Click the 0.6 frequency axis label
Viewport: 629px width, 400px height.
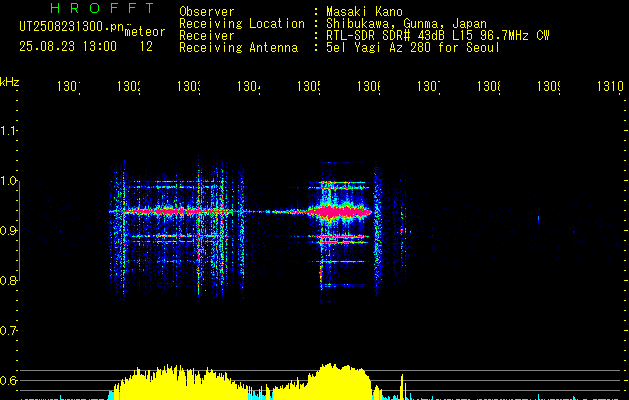[8, 380]
